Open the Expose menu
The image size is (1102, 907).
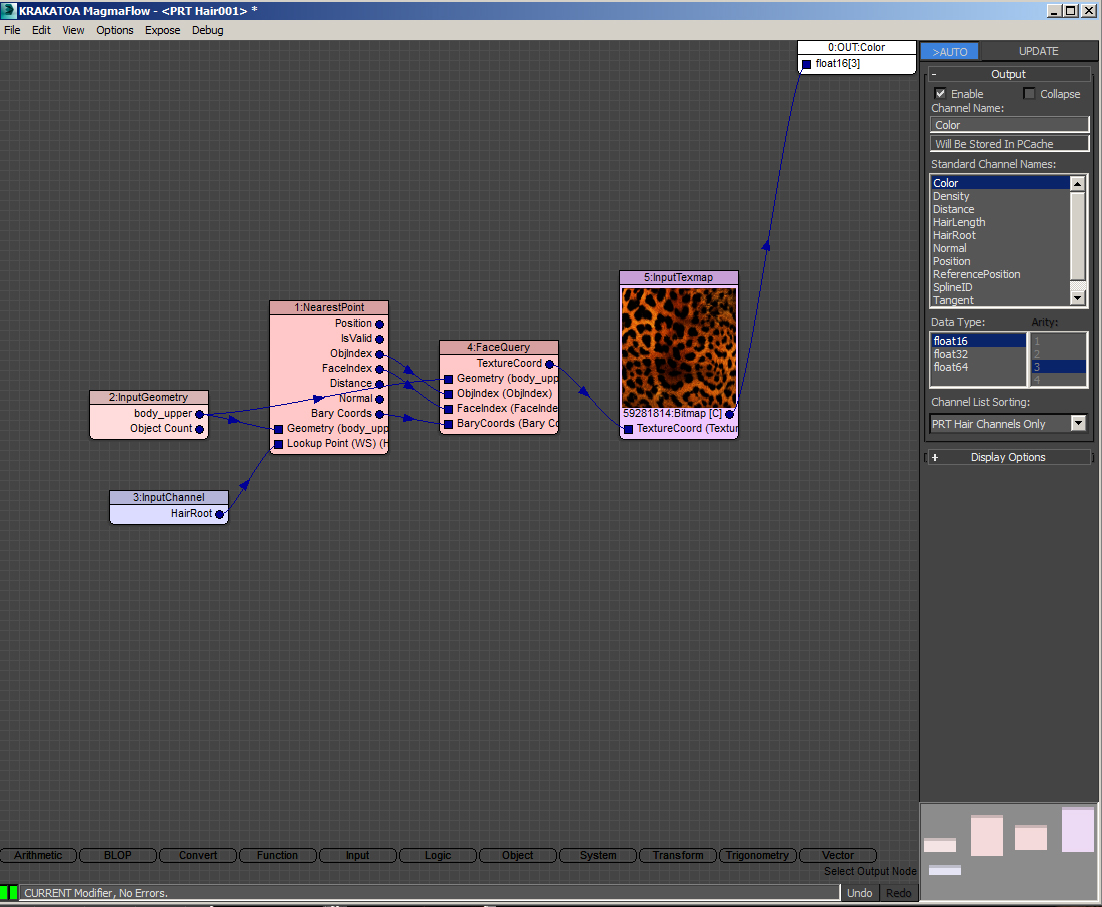coord(162,30)
